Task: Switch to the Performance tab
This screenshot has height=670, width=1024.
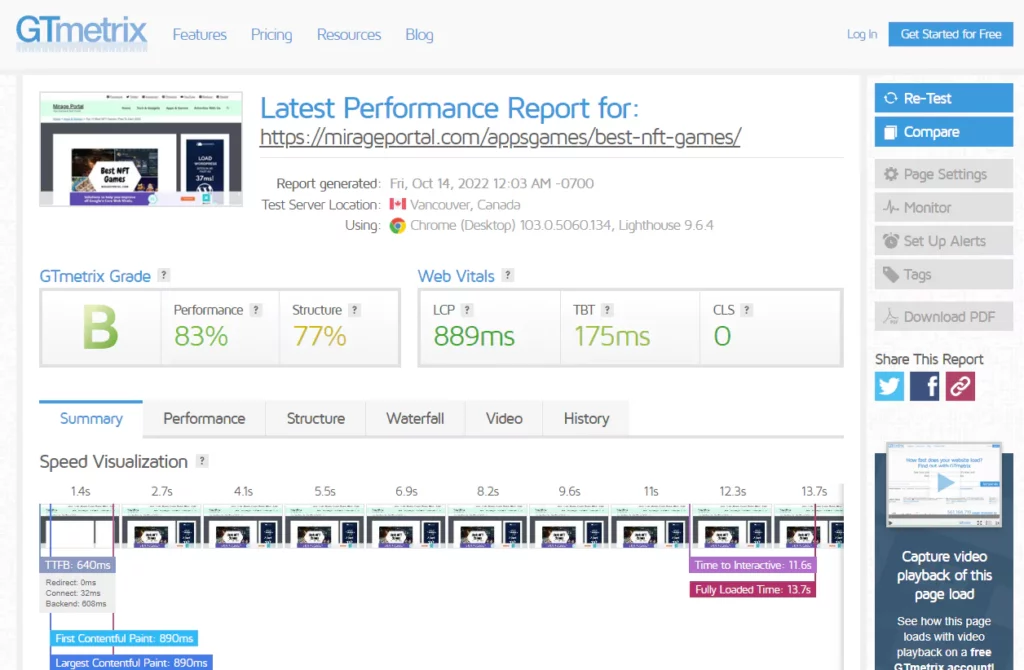Action: (204, 419)
